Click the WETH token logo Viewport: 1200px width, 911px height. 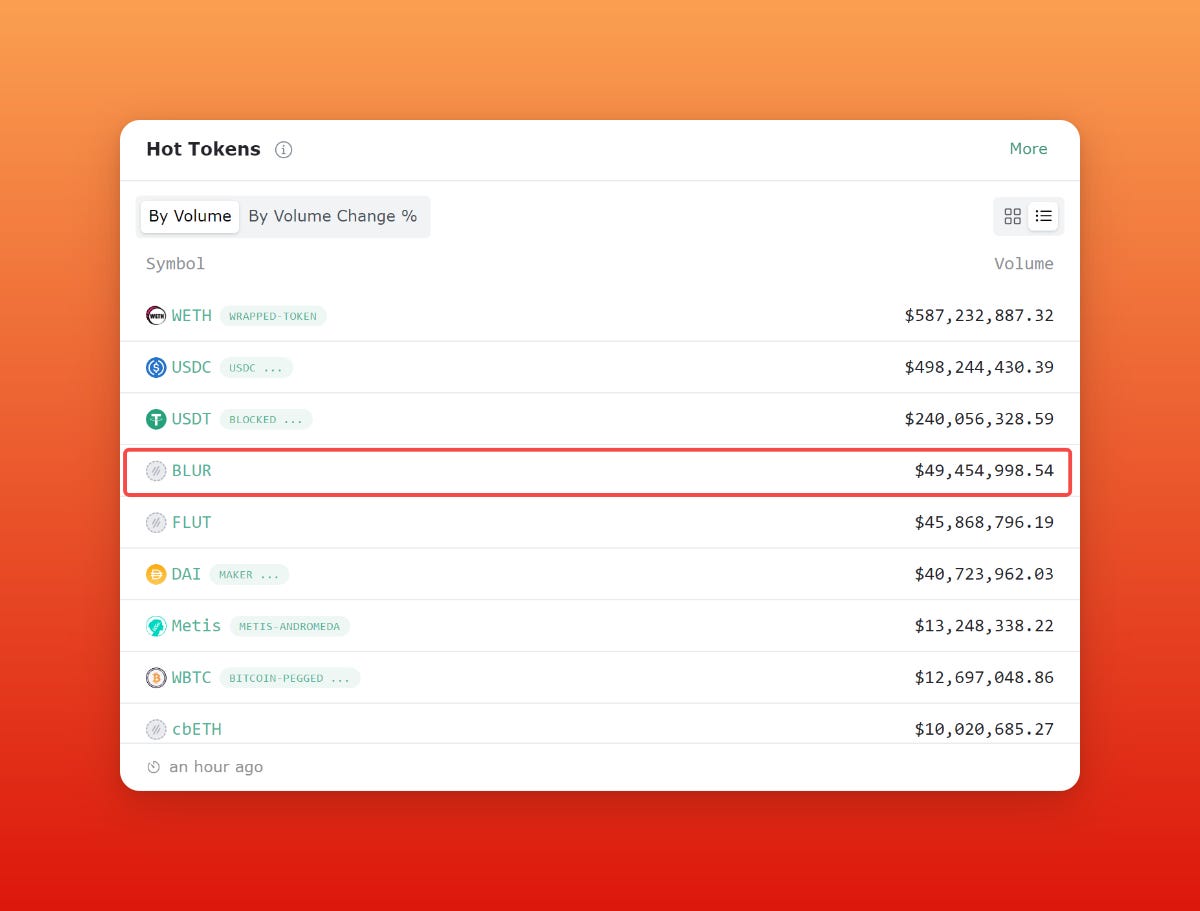156,316
